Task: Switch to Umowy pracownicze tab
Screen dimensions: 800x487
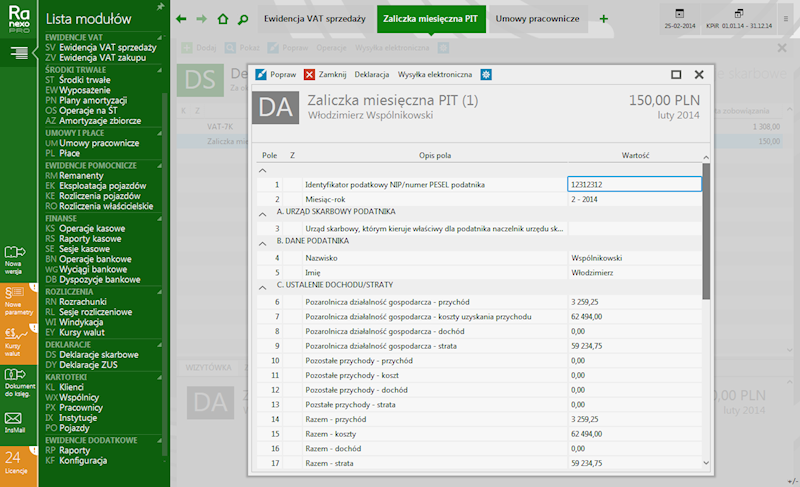Action: pos(537,19)
